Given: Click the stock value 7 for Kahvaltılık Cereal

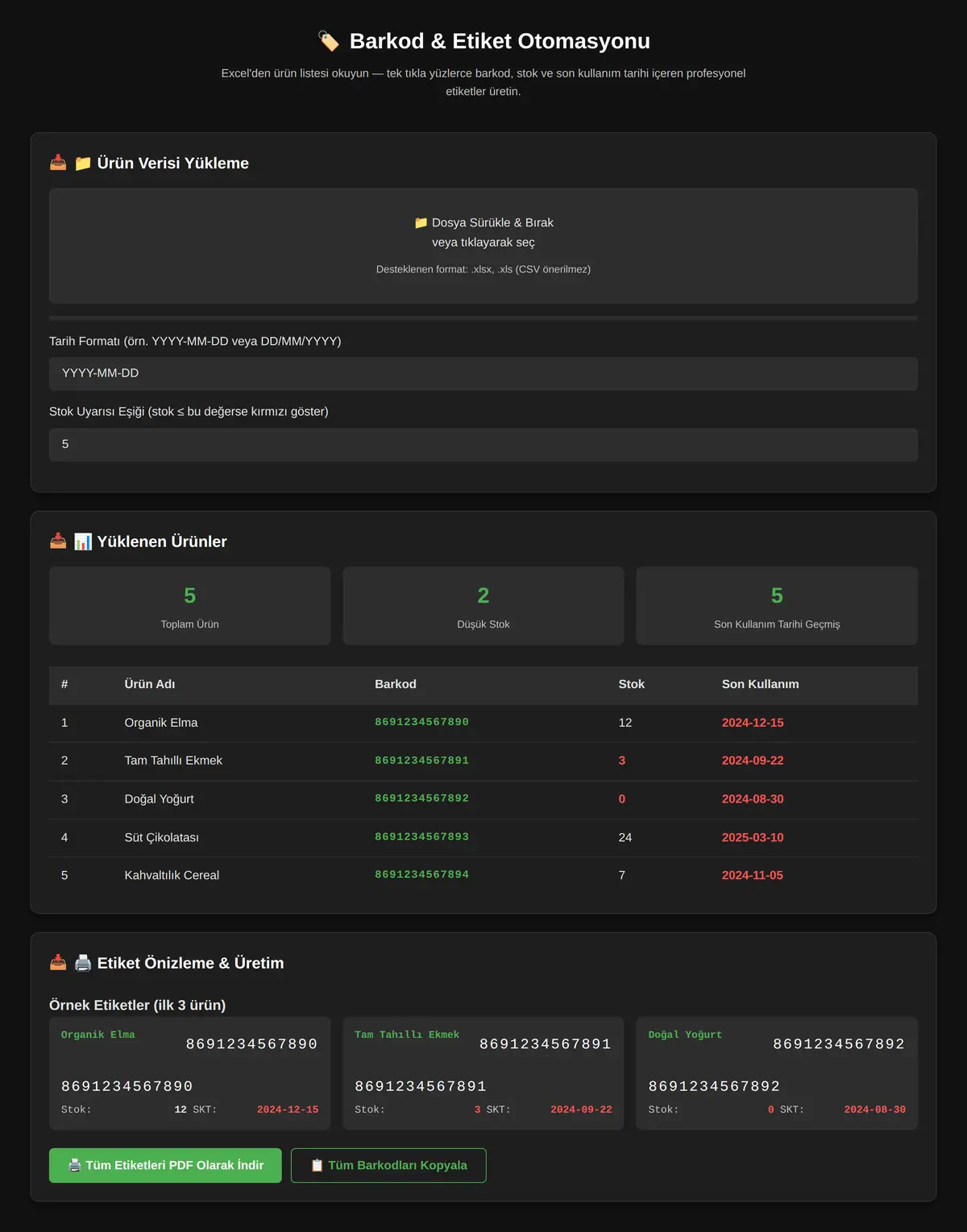Looking at the screenshot, I should [622, 875].
